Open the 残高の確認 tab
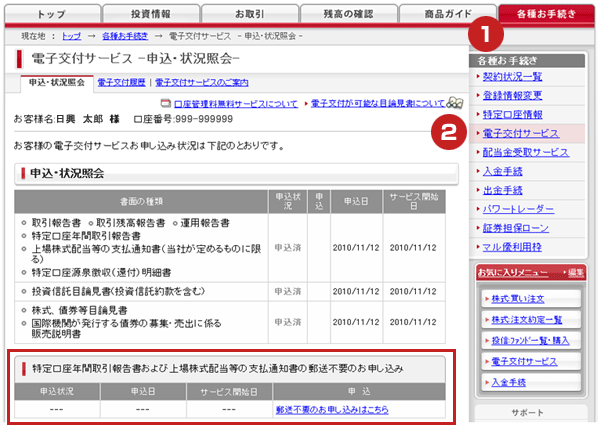600x427 pixels. [x=349, y=14]
